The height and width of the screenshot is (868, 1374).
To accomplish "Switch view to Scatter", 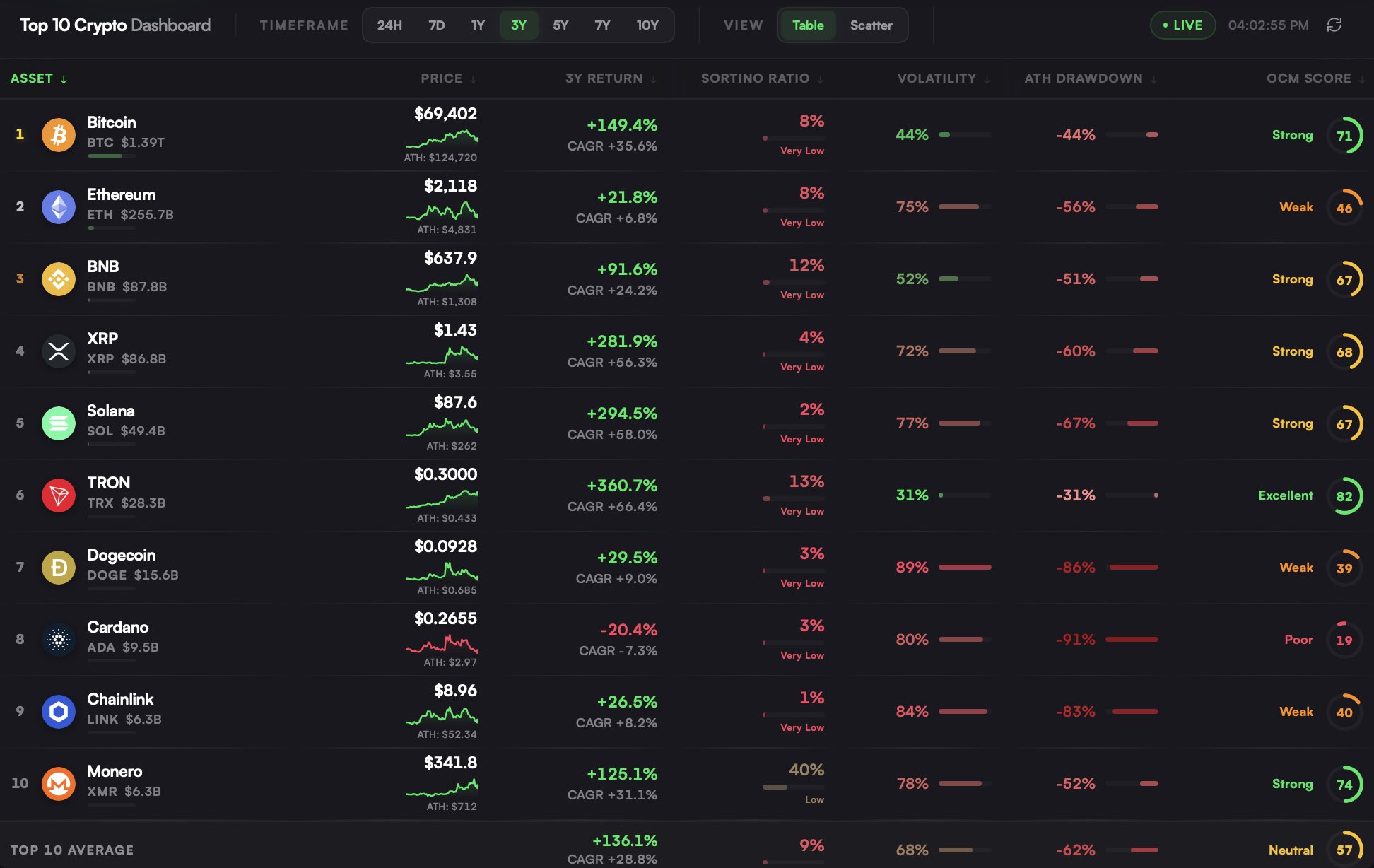I will (871, 25).
